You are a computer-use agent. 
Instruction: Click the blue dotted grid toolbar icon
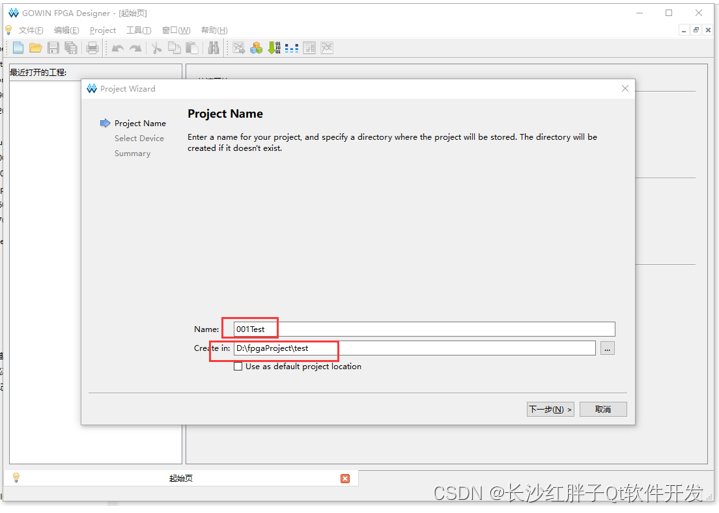pyautogui.click(x=292, y=48)
